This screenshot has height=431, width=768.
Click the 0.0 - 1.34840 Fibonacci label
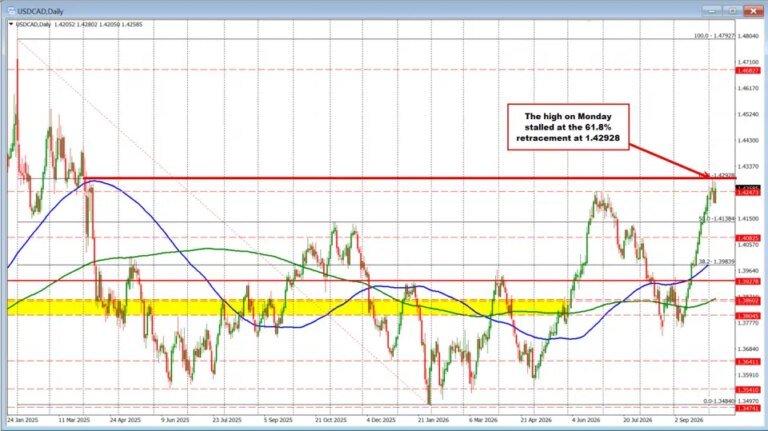[719, 401]
